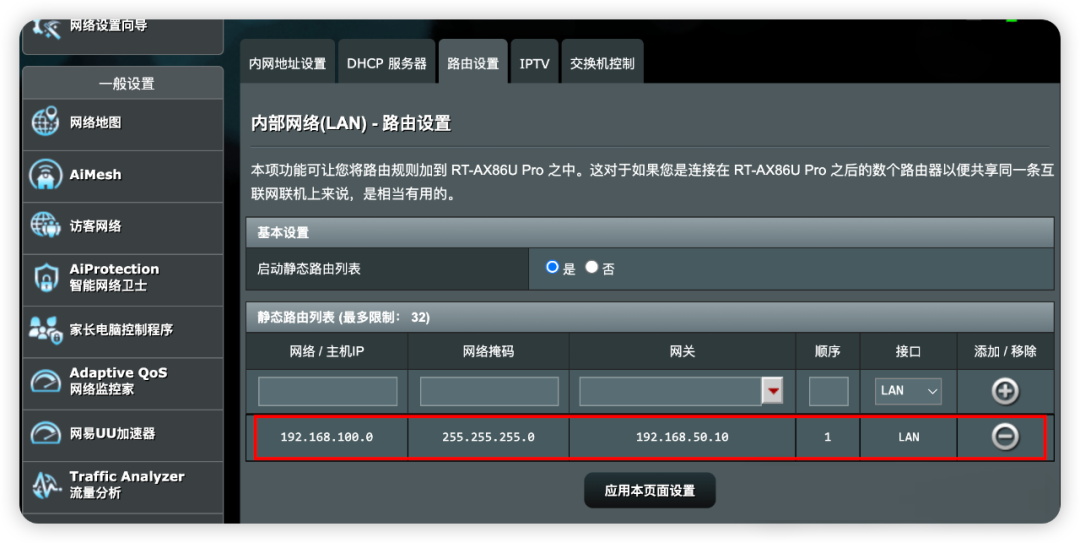Screen dimensions: 1080x543
Task: Remove the 192.168.100.0 route entry
Action: (x=1004, y=437)
